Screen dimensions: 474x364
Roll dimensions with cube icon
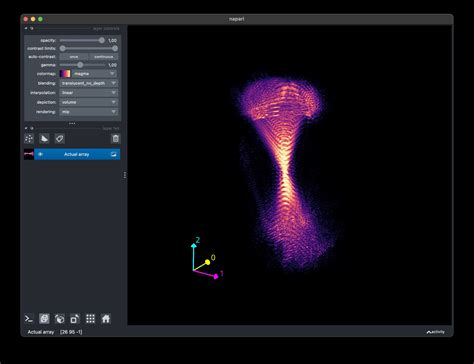tap(59, 319)
